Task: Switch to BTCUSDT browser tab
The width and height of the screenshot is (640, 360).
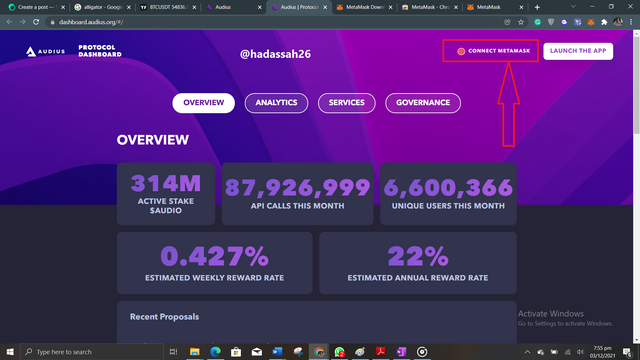Action: click(167, 7)
